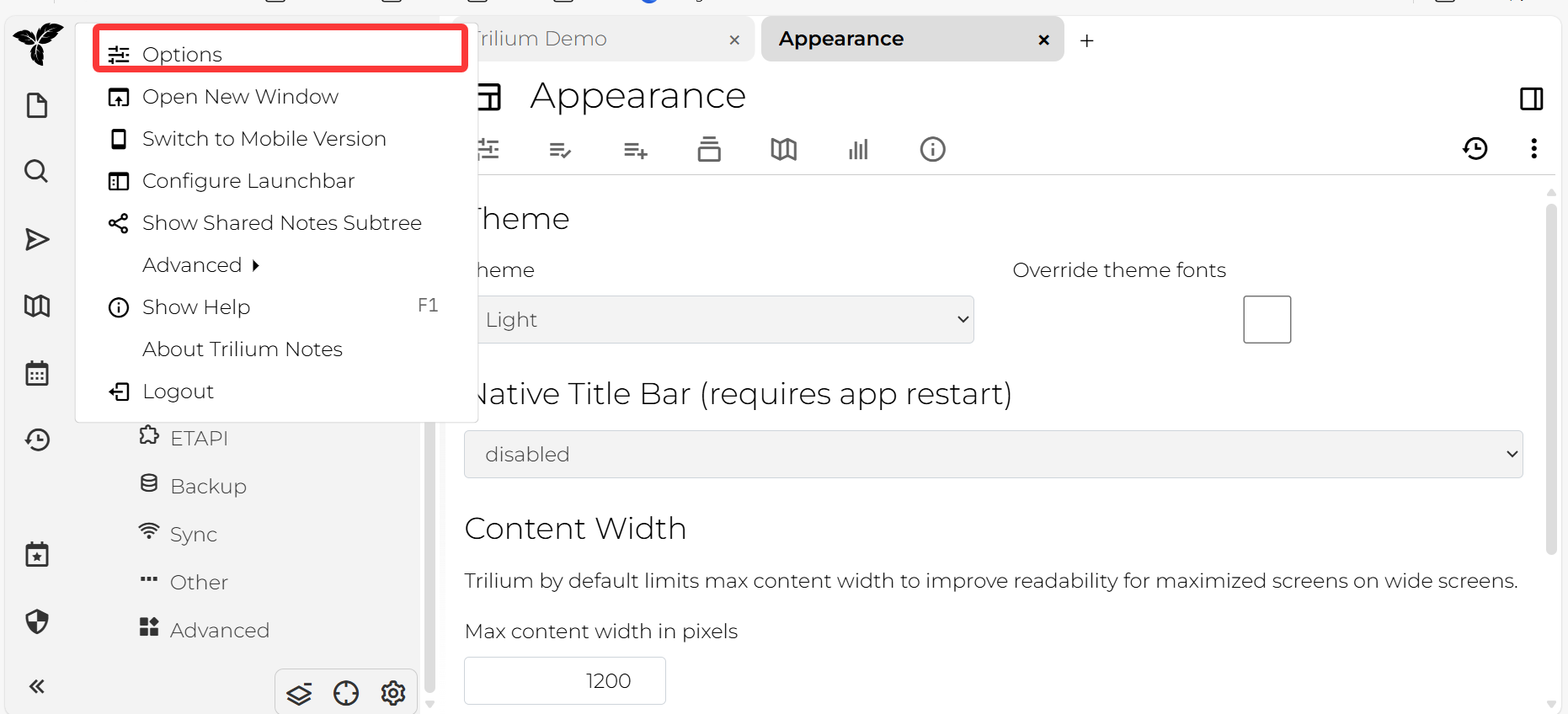Click the jump-to-note arrow launcher icon
This screenshot has width=1568, height=714.
(x=37, y=240)
